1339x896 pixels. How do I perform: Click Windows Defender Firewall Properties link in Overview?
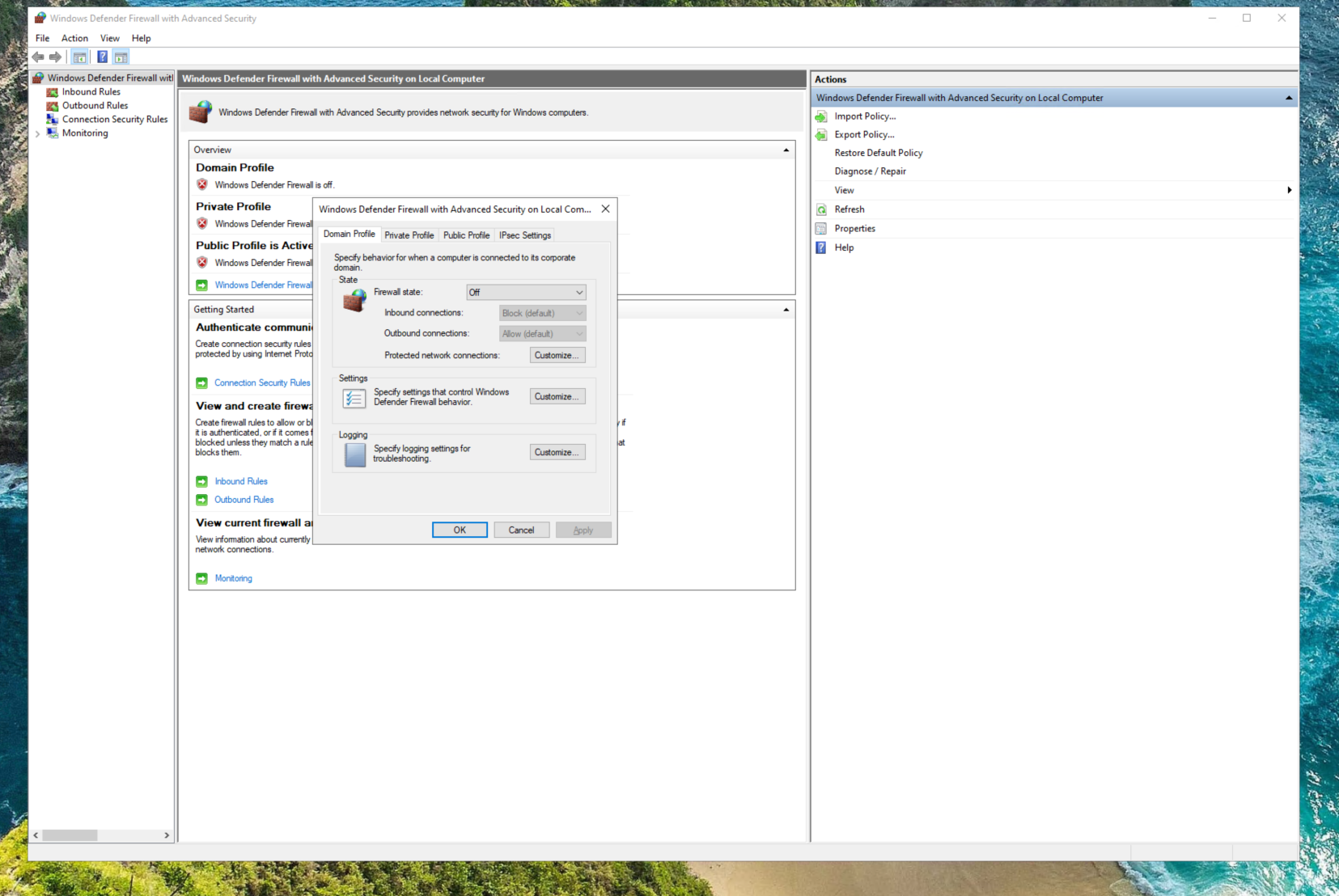(264, 285)
